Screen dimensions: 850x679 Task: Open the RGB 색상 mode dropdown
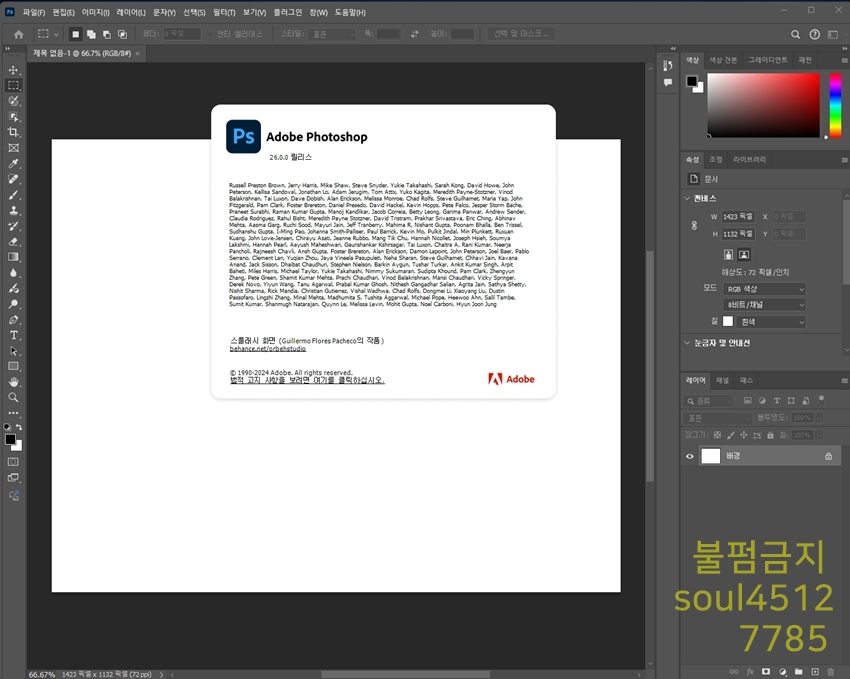(765, 289)
